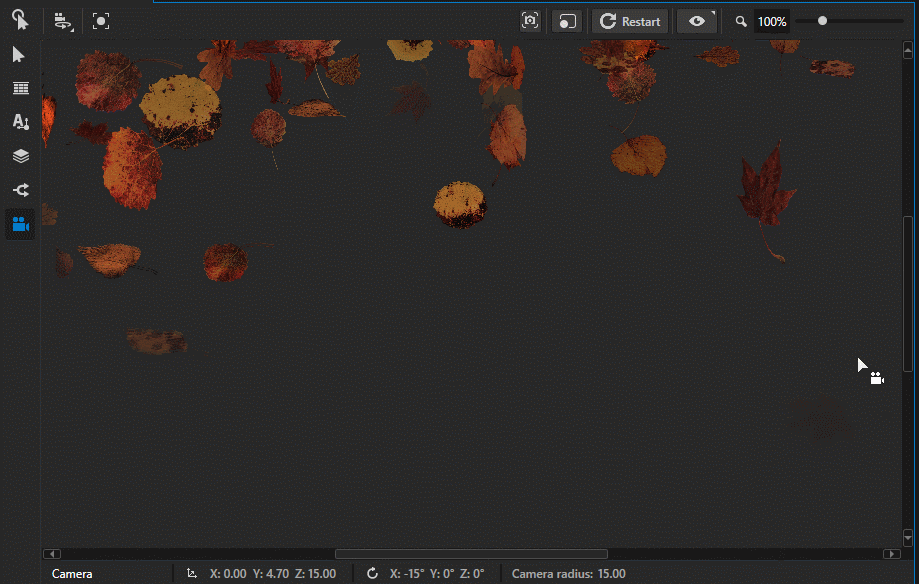919x584 pixels.
Task: Activate the interaction click tool
Action: point(18,20)
